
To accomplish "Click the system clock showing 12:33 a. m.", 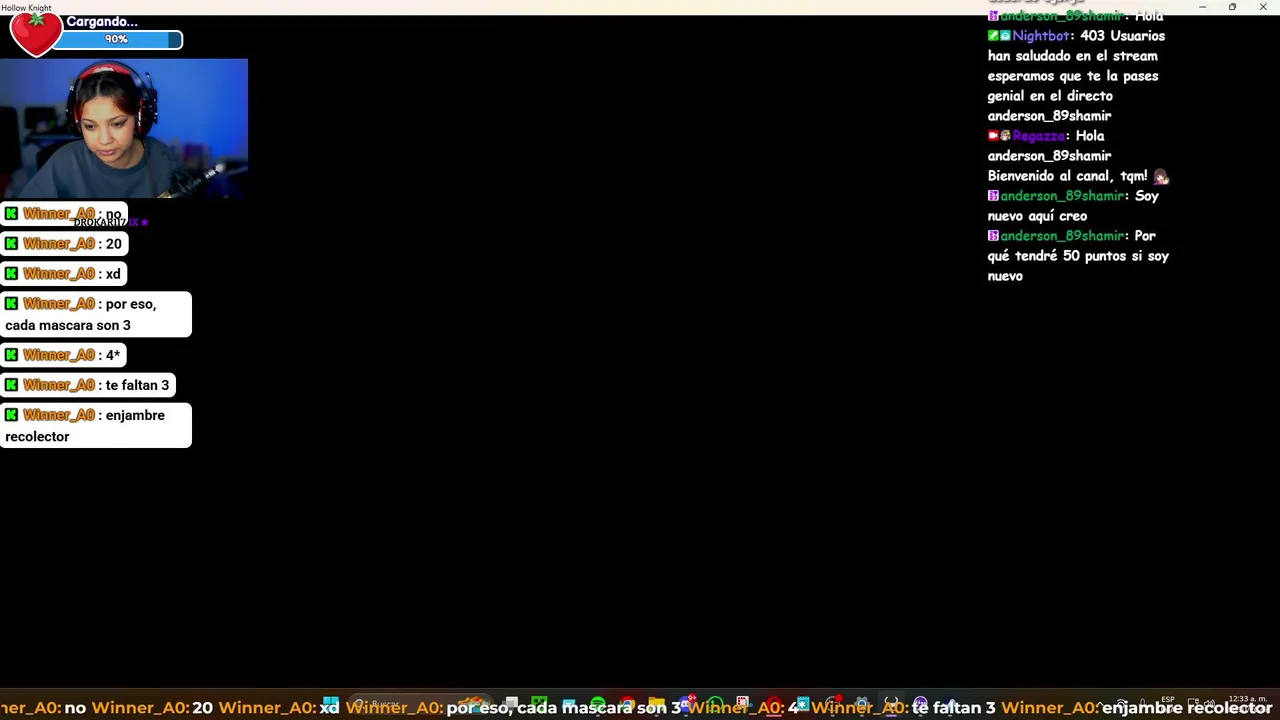I will coord(1248,699).
